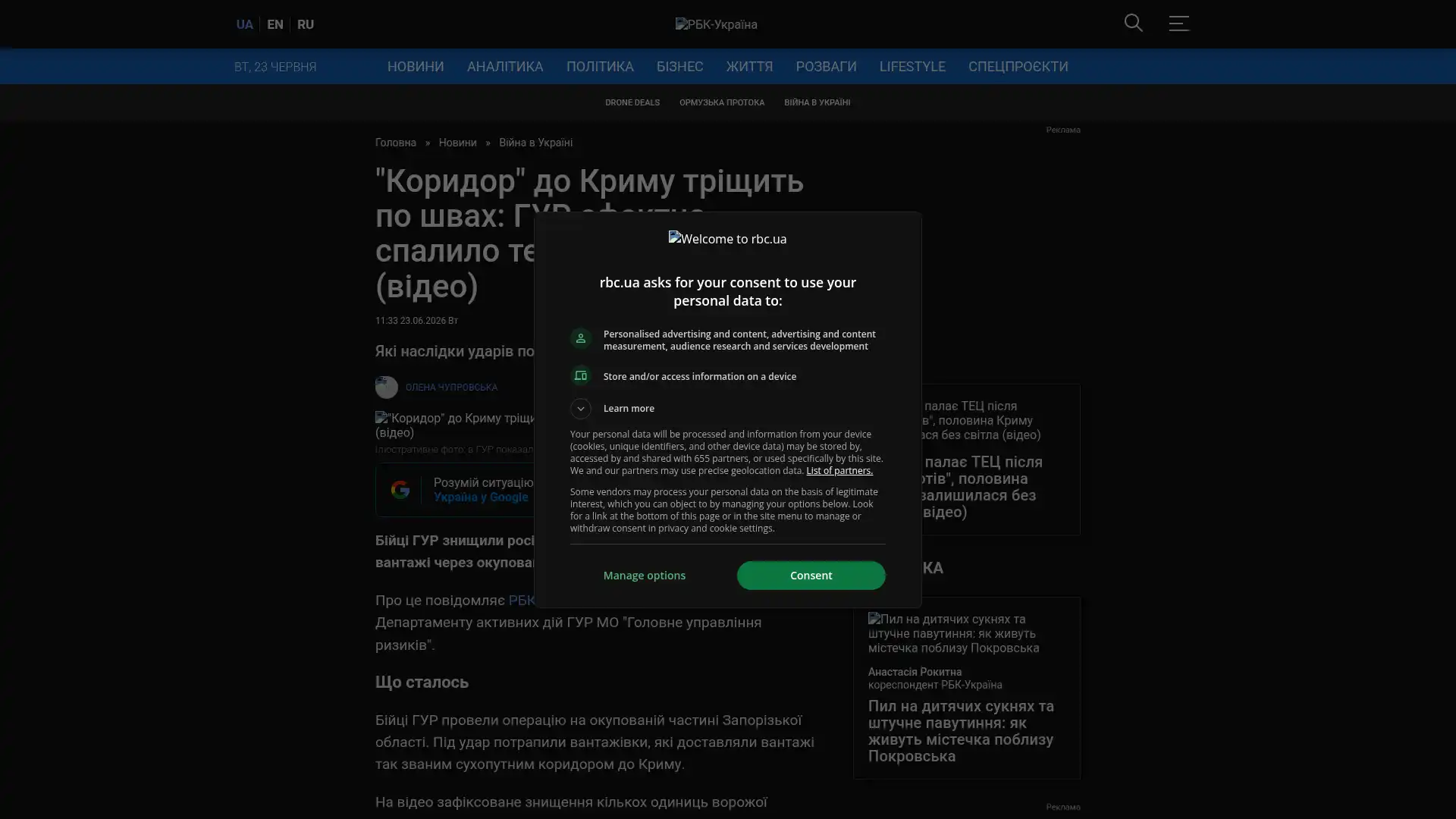This screenshot has width=1456, height=819.
Task: Click the Welcome to rbc.ua dialog image
Action: pyautogui.click(x=727, y=239)
